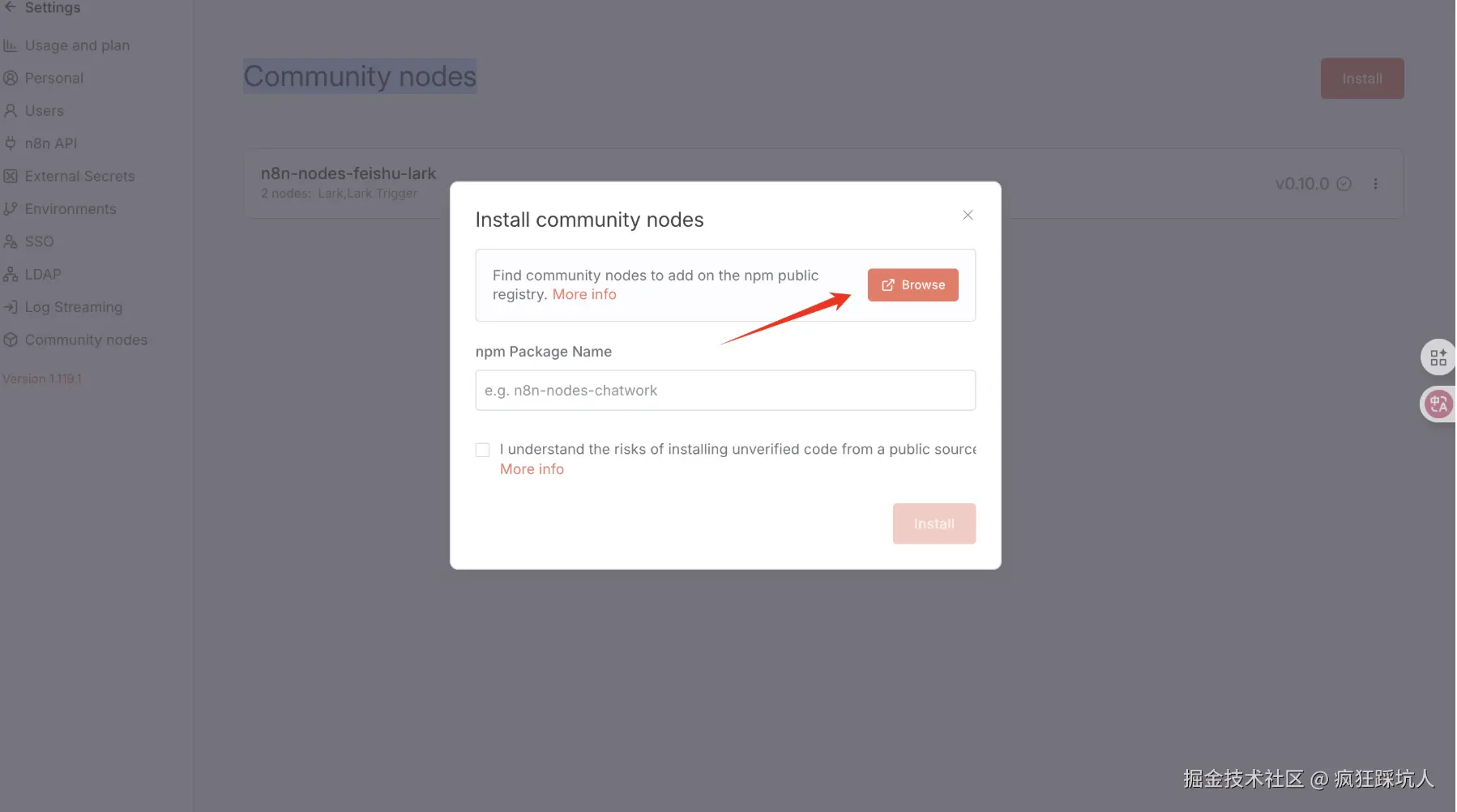The image size is (1457, 812).
Task: Open SSO settings in sidebar
Action: pos(39,241)
